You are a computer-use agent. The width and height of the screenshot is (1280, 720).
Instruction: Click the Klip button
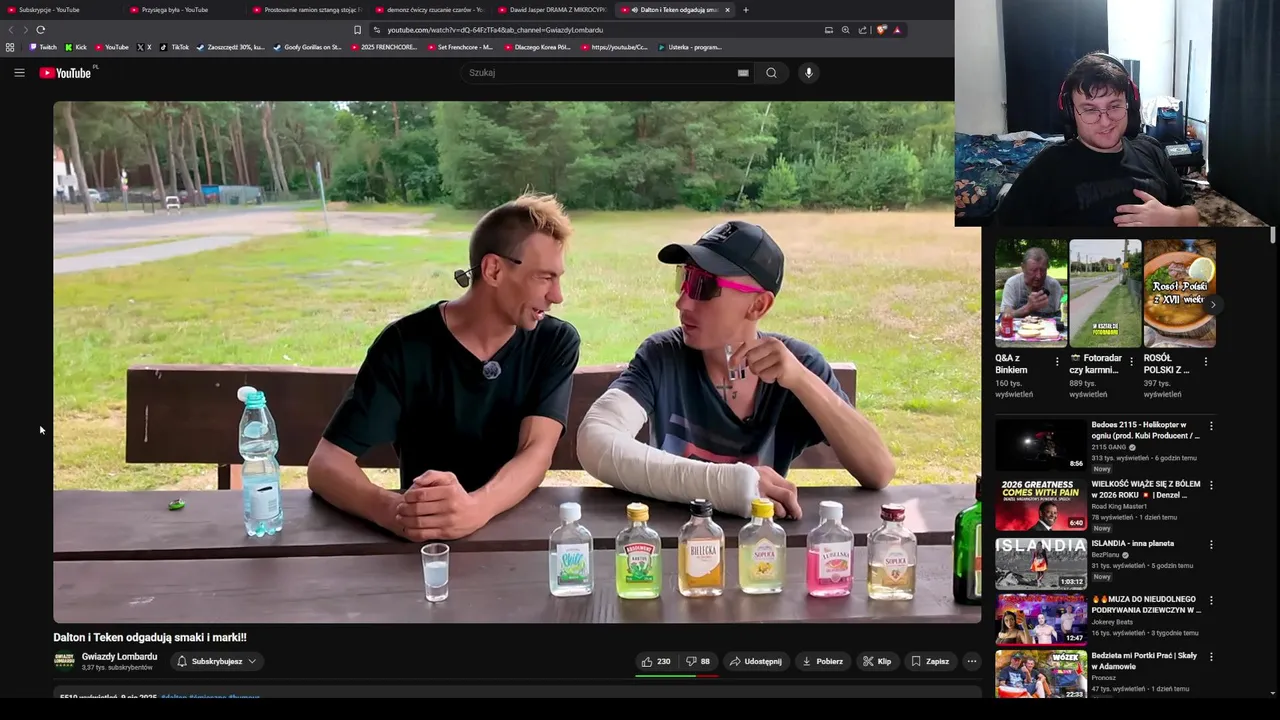[877, 661]
